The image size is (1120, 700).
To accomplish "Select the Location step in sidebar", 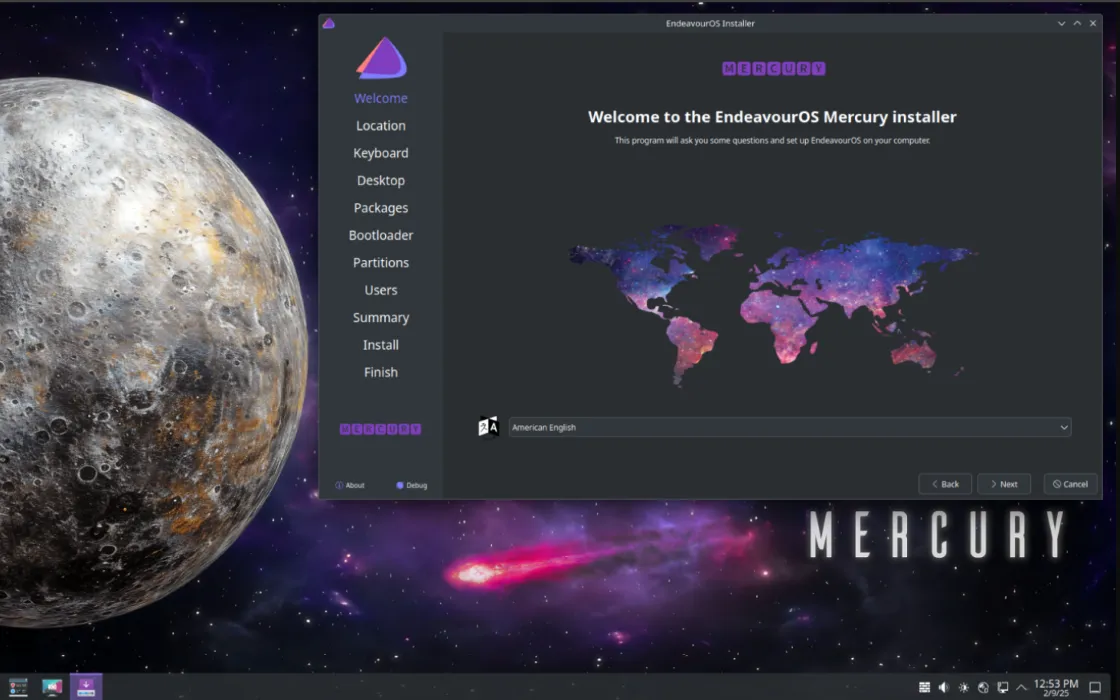I will (381, 126).
